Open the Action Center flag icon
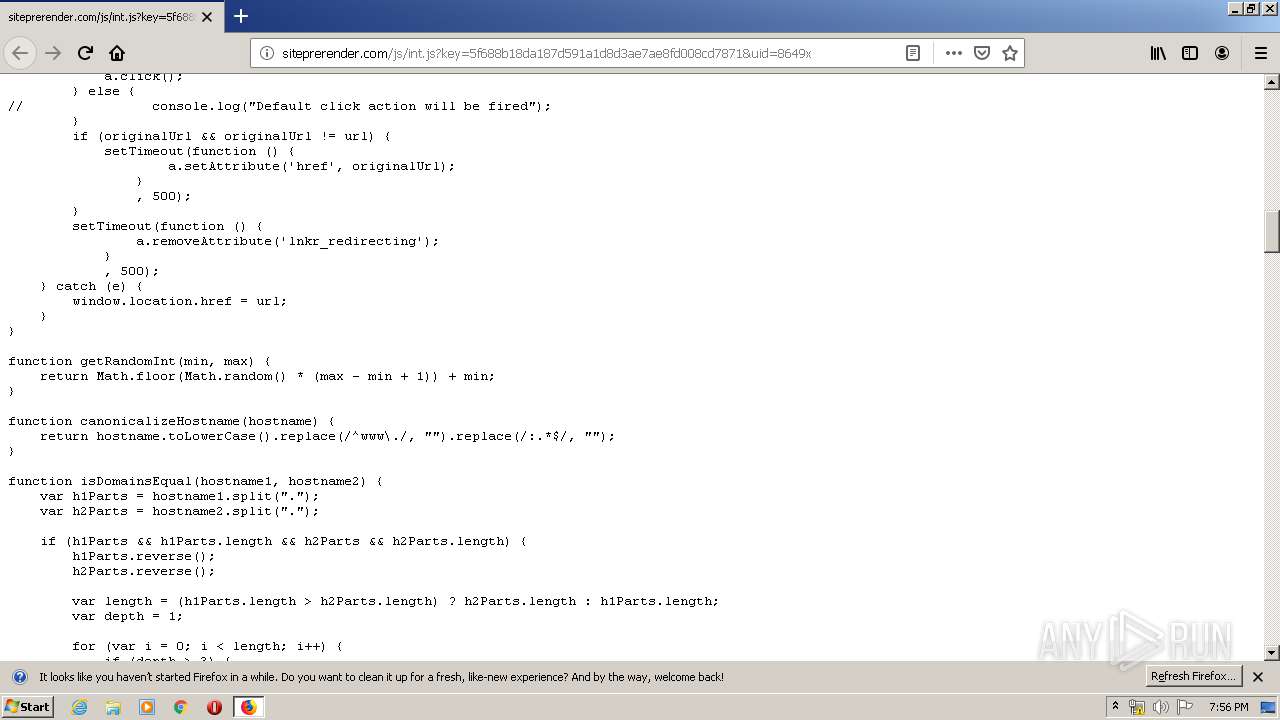This screenshot has height=720, width=1280. pos(1184,707)
